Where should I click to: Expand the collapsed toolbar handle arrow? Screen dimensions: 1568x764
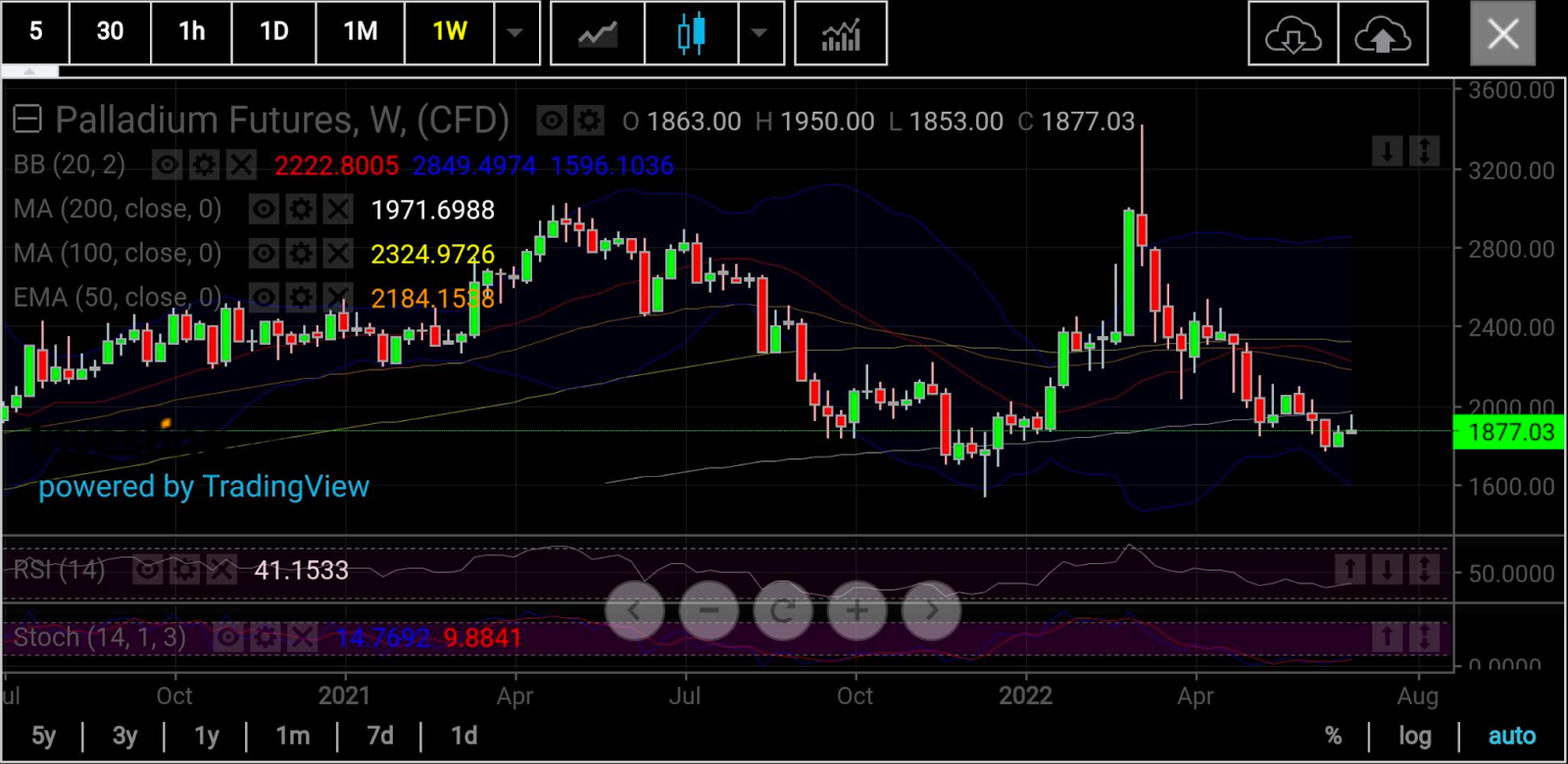click(x=29, y=72)
